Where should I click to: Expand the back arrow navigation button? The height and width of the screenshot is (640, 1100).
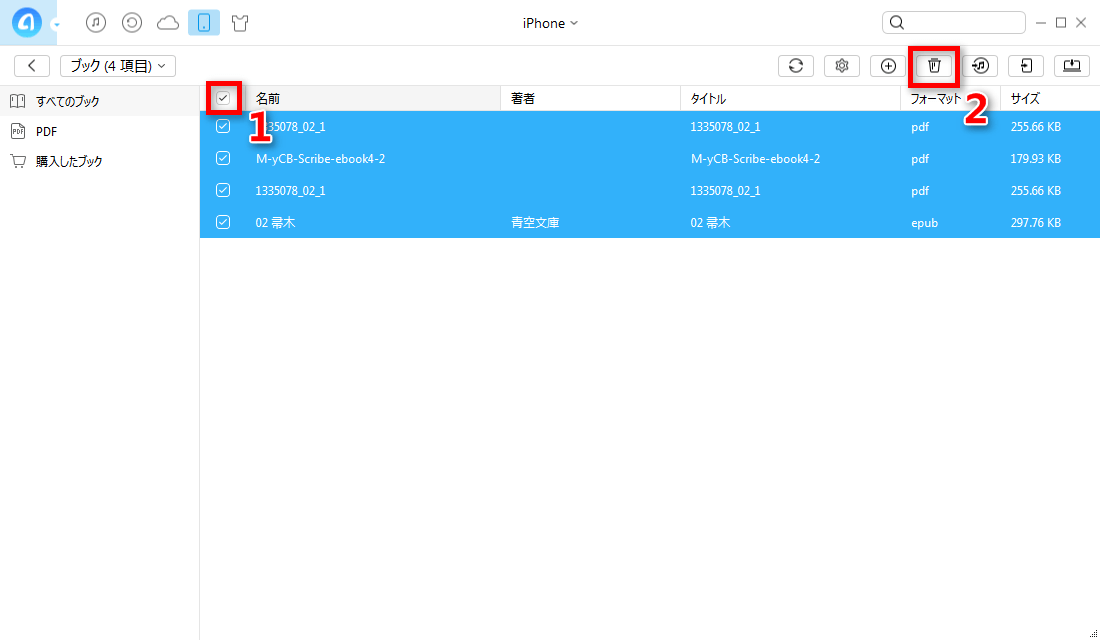[x=31, y=65]
